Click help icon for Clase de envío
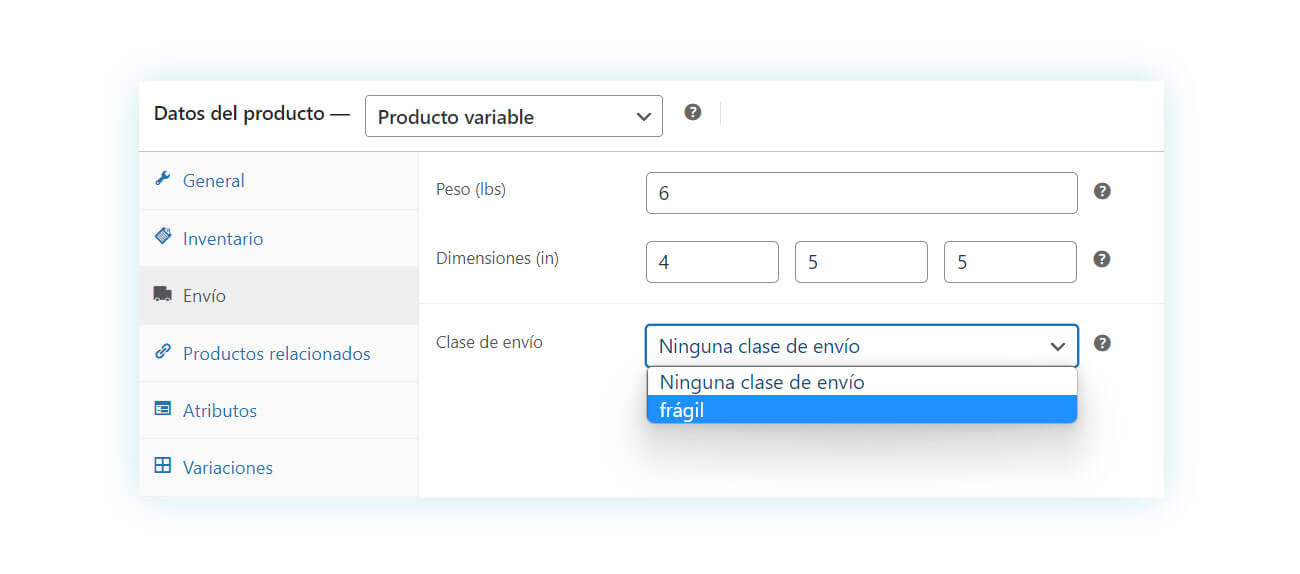The width and height of the screenshot is (1300, 574). [1102, 343]
